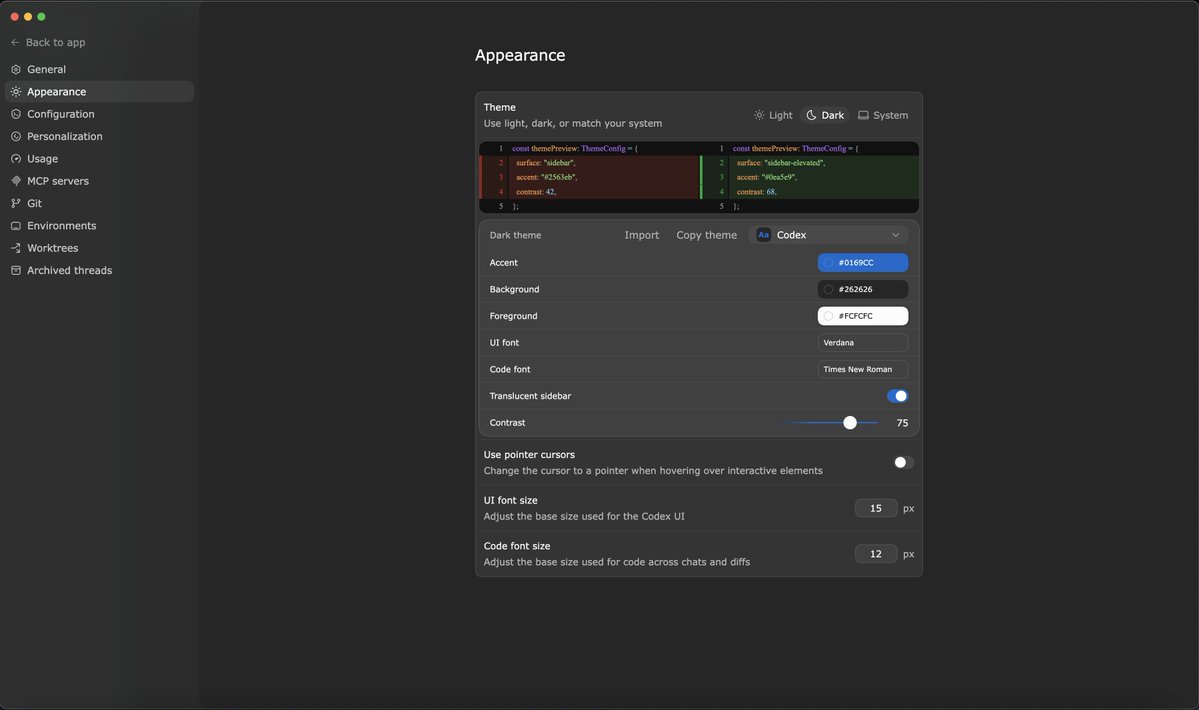Click the UI font size field showing 15

pyautogui.click(x=876, y=508)
